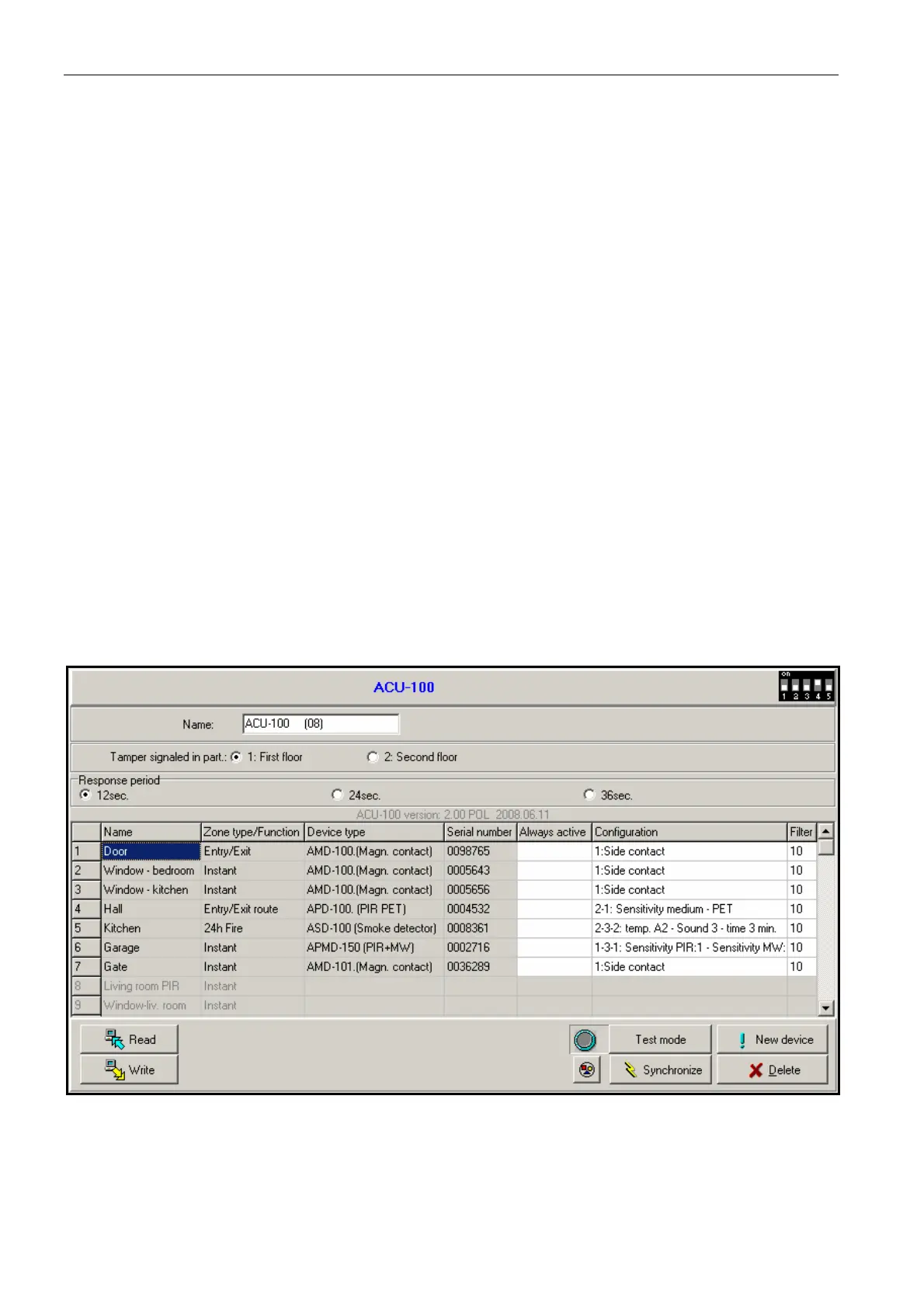The image size is (924, 1308).
Task: Click zone type Entry/Exit route
Action: pos(252,909)
